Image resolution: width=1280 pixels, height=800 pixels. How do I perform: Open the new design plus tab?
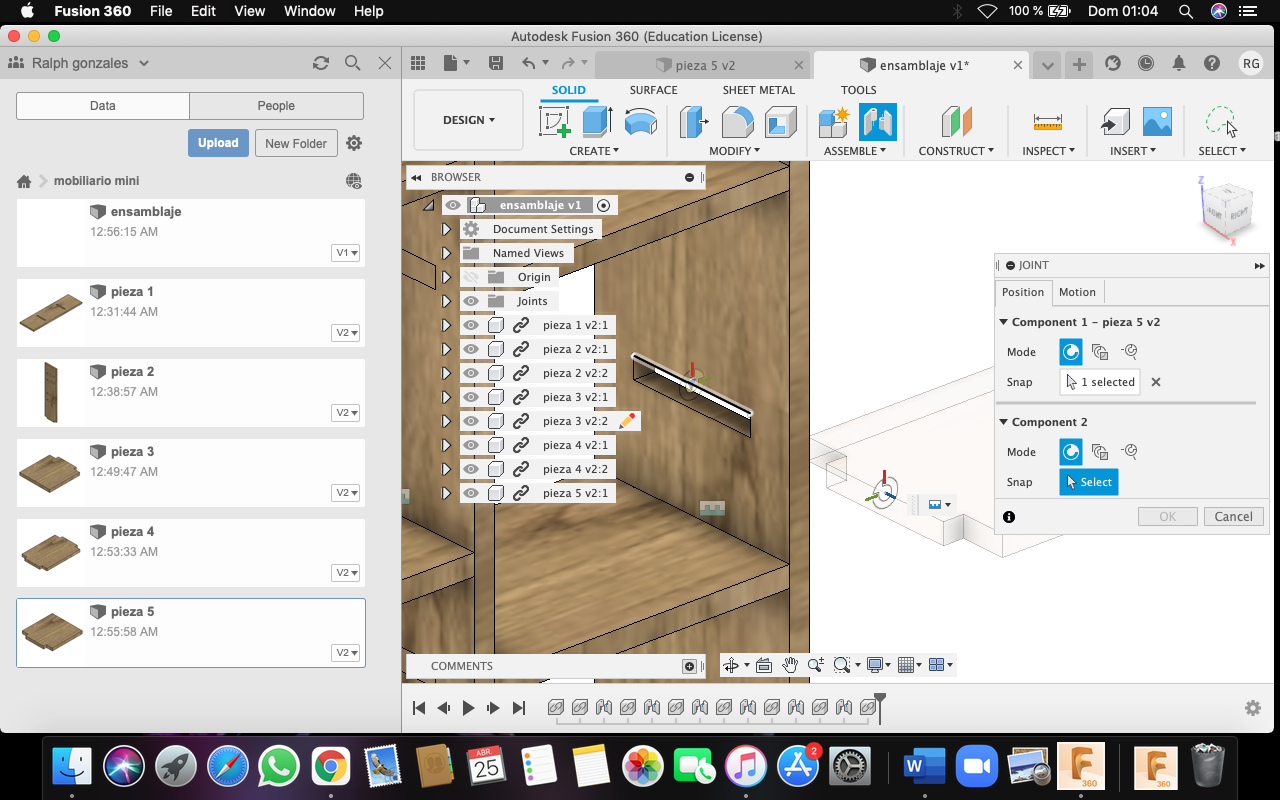pyautogui.click(x=1079, y=64)
